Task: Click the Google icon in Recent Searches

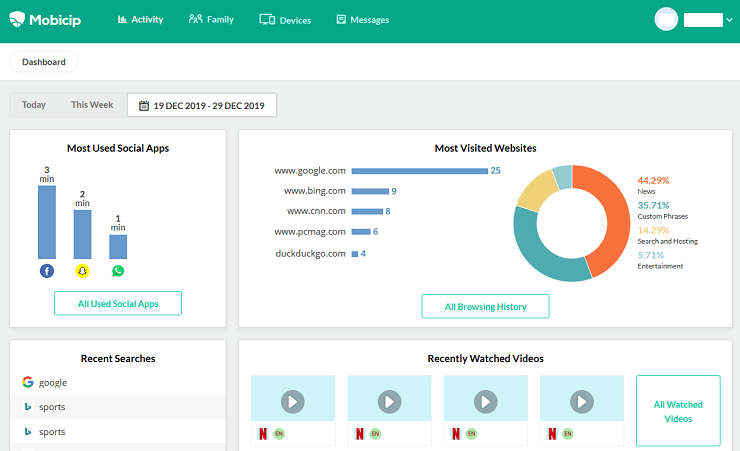Action: point(28,382)
